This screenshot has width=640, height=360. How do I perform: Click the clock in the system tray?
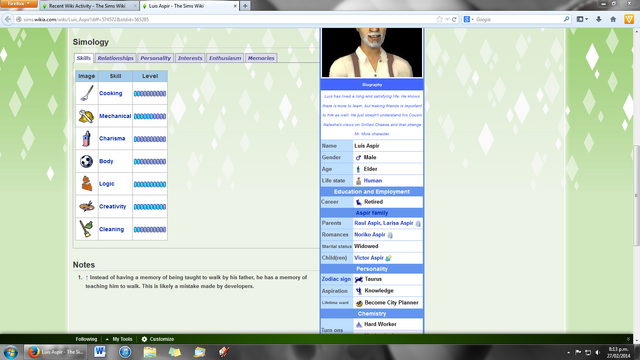click(x=618, y=353)
